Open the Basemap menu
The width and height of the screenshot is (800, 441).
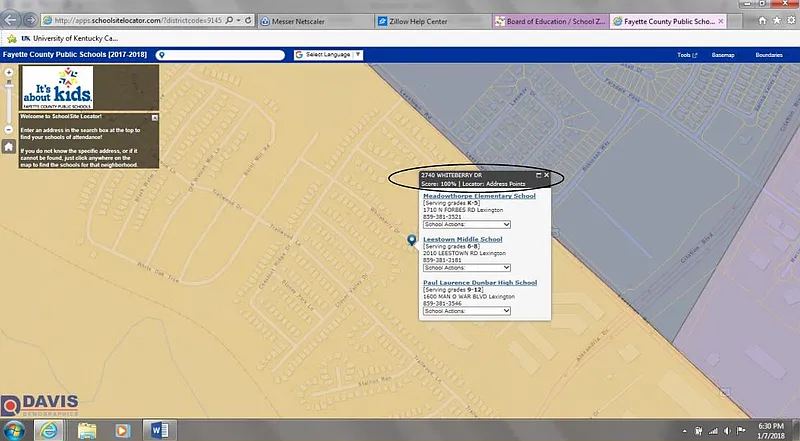pos(723,55)
